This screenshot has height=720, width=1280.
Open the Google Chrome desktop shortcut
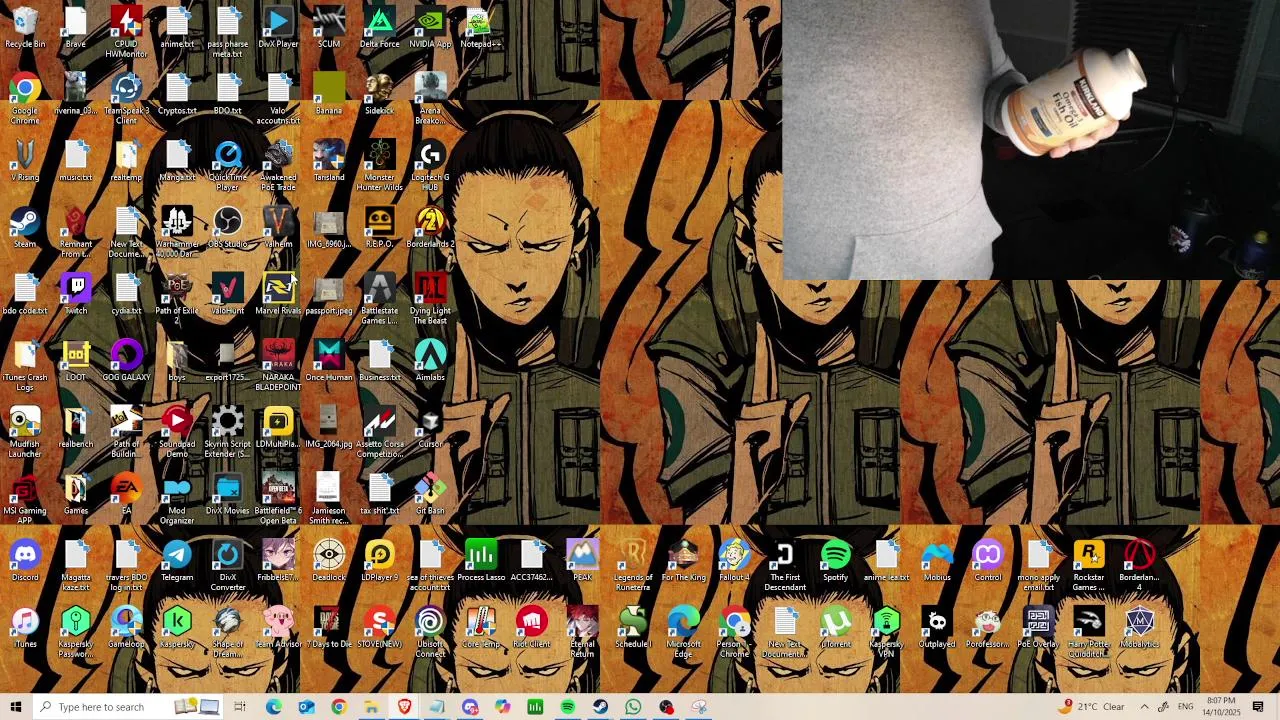(25, 99)
